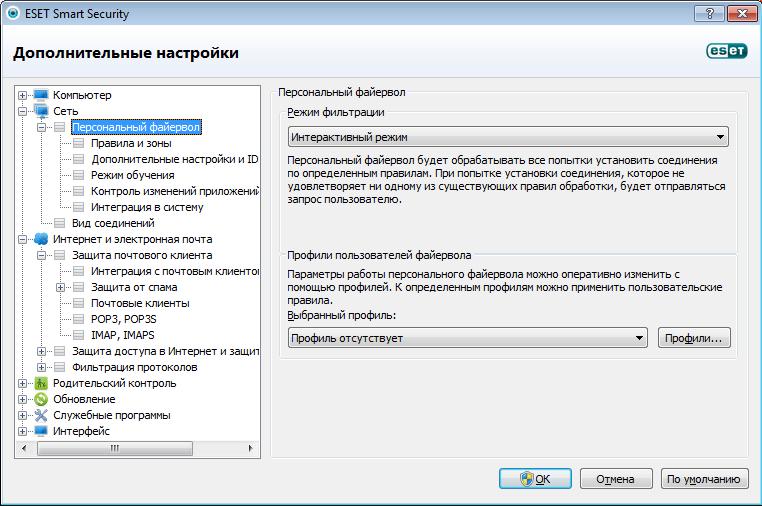Click the Сеть network icon

tap(41, 111)
